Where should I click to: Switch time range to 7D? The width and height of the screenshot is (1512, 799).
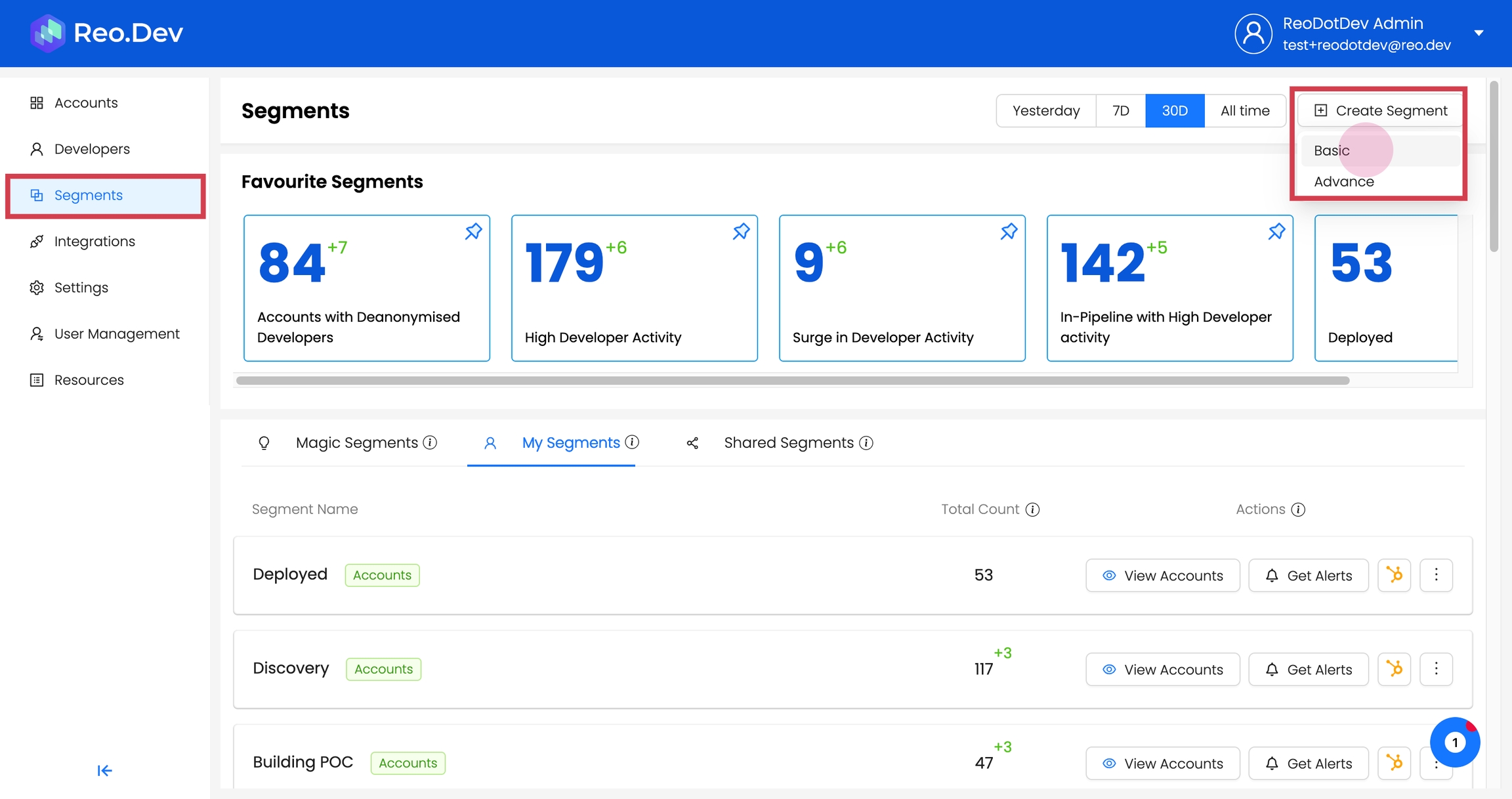(x=1120, y=110)
